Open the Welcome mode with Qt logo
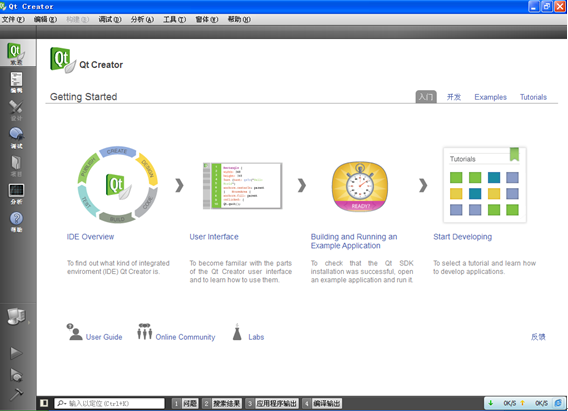The image size is (568, 411). [17, 53]
